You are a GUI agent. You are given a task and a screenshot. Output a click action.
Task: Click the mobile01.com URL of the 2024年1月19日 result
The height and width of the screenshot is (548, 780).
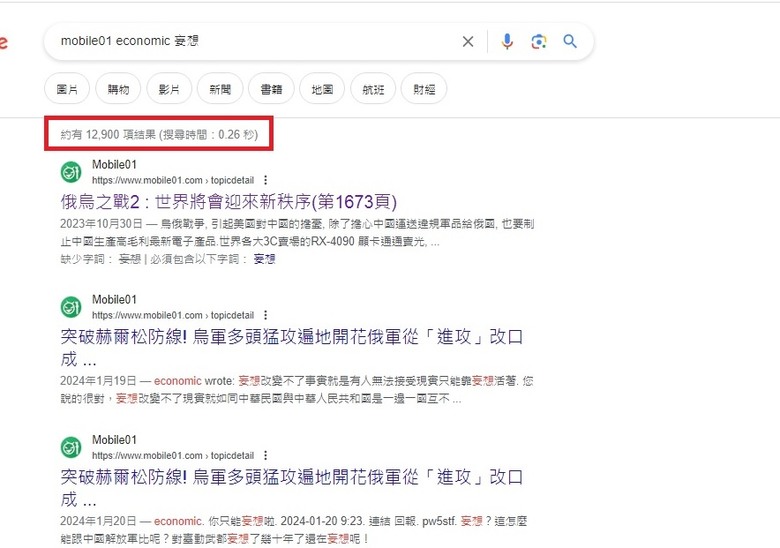[173, 315]
